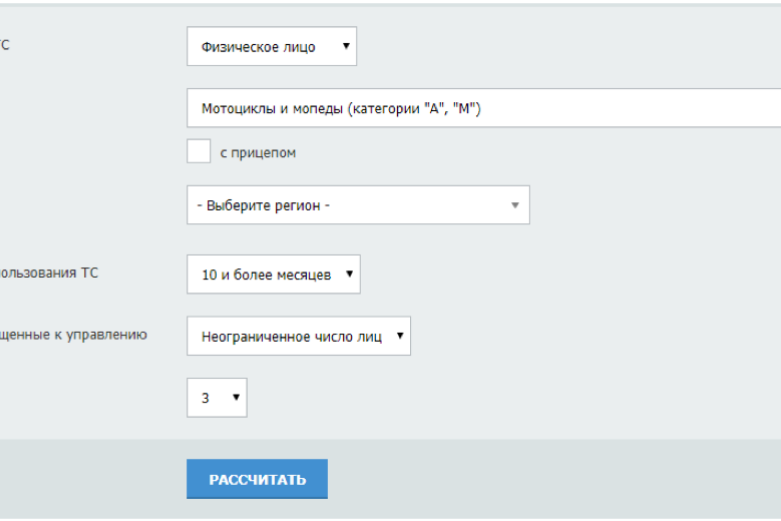Click the arrow next to the '3' value
Image resolution: width=781 pixels, height=521 pixels.
[x=236, y=397]
